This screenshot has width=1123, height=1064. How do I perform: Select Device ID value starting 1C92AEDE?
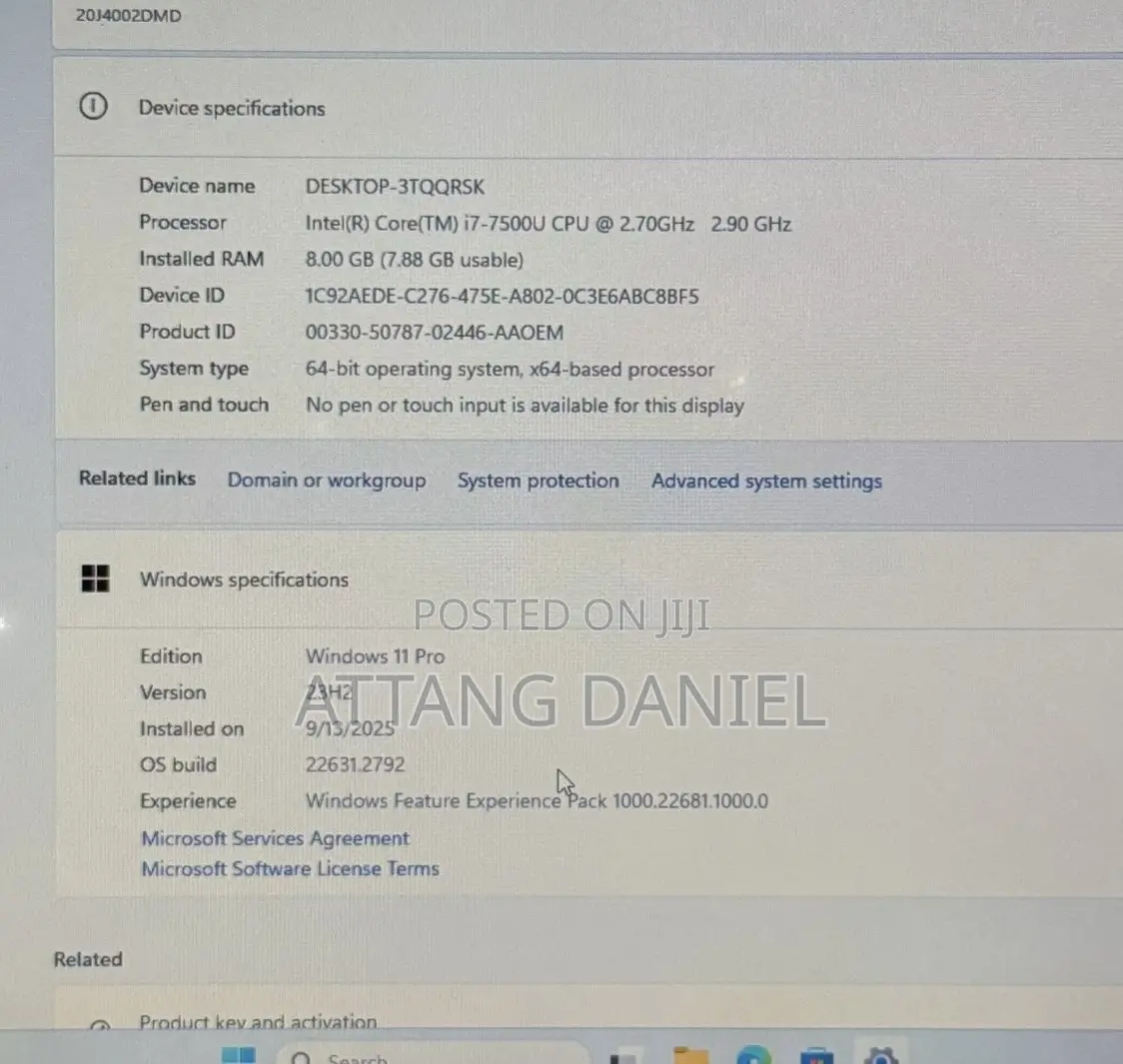pos(502,297)
